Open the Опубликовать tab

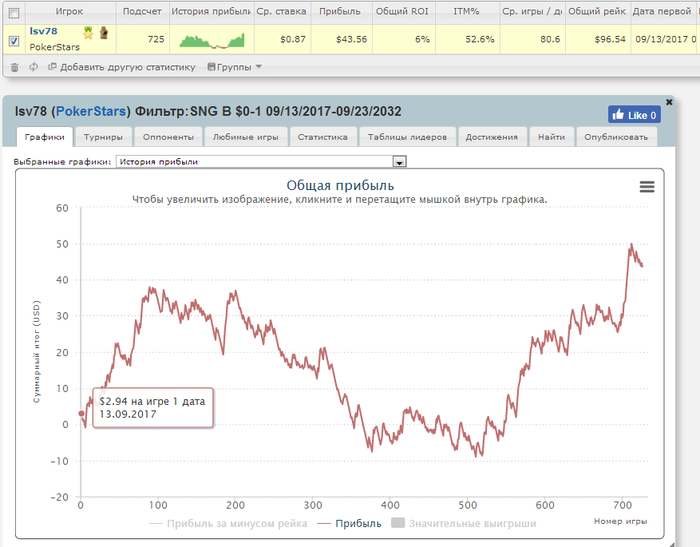click(616, 137)
